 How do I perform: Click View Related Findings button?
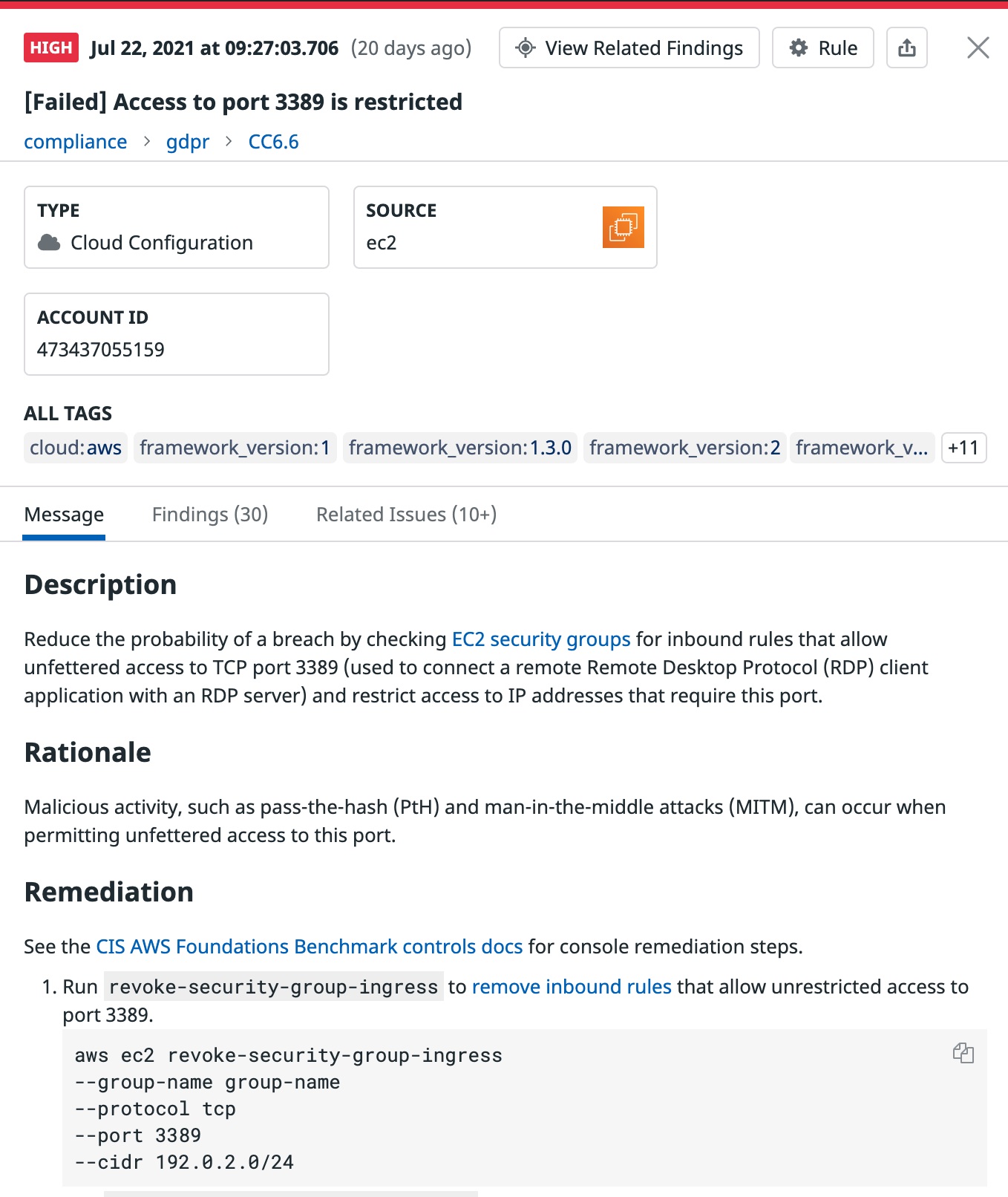(629, 48)
